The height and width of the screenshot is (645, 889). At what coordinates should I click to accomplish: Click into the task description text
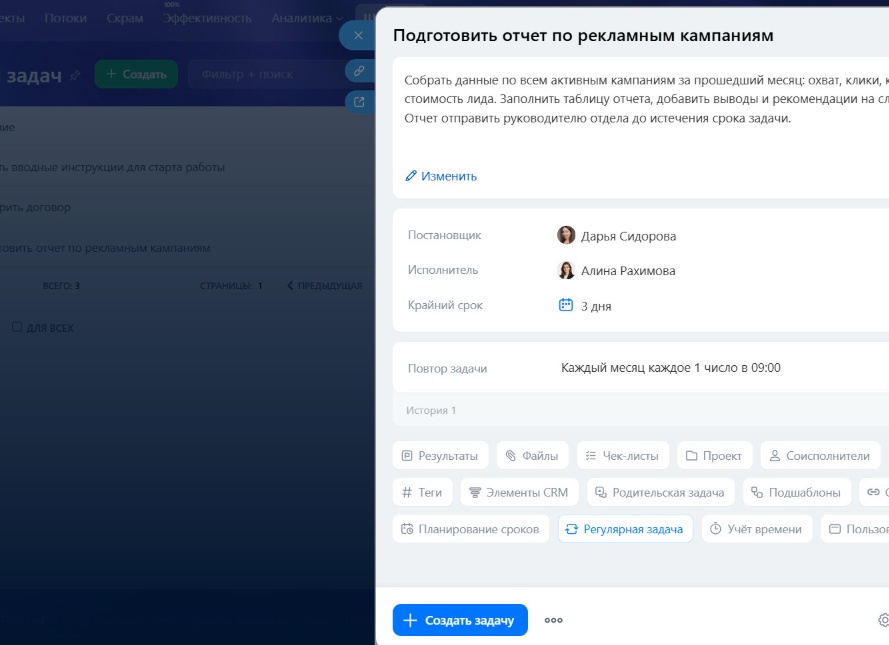[x=646, y=99]
